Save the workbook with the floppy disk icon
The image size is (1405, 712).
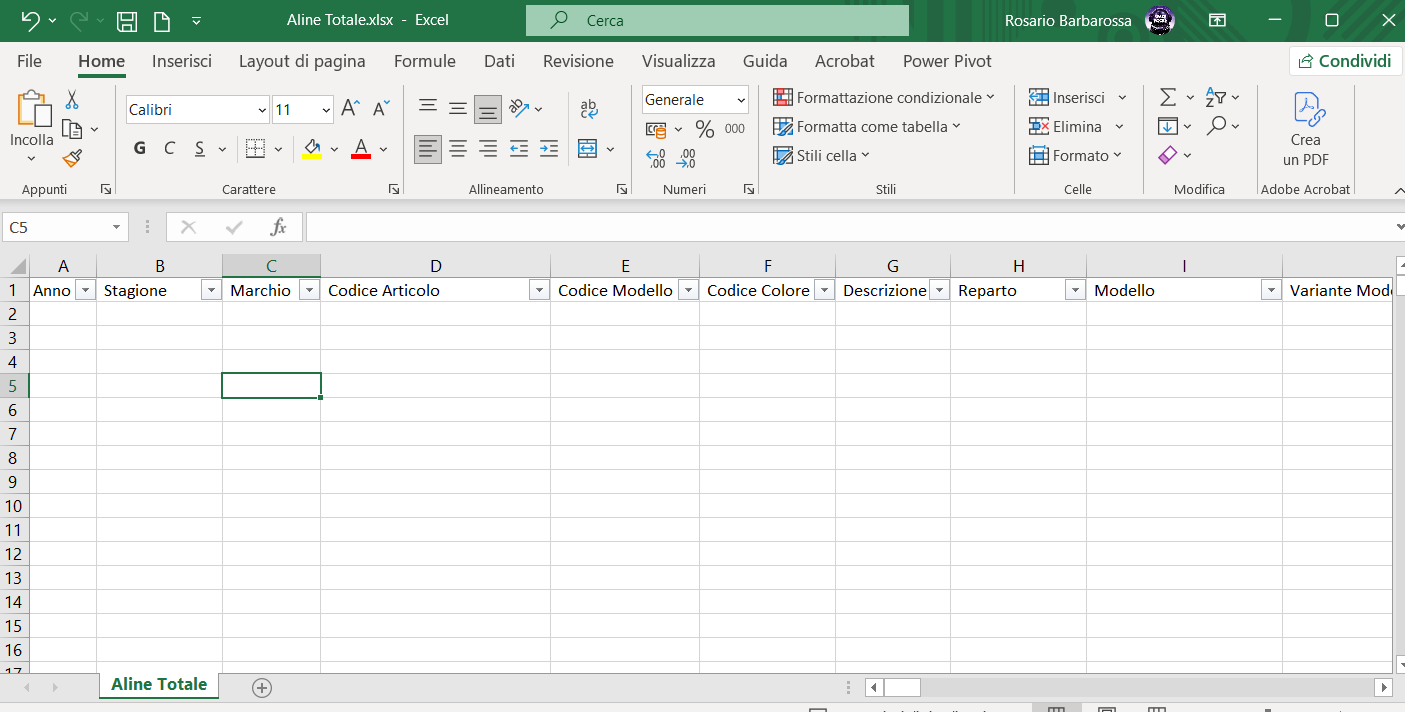pos(127,20)
